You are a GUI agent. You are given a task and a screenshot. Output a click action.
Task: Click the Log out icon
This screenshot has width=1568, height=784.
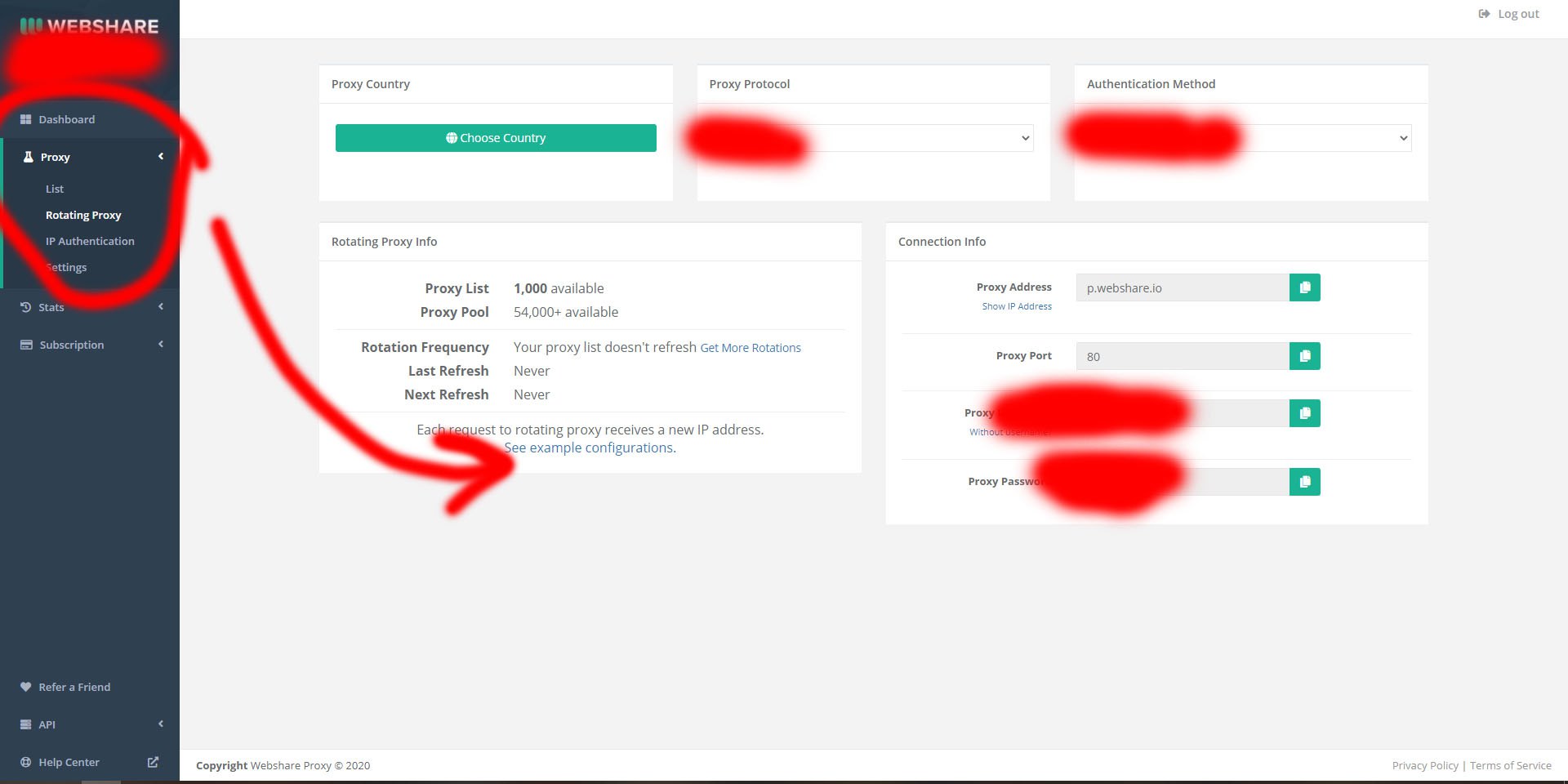[1484, 14]
